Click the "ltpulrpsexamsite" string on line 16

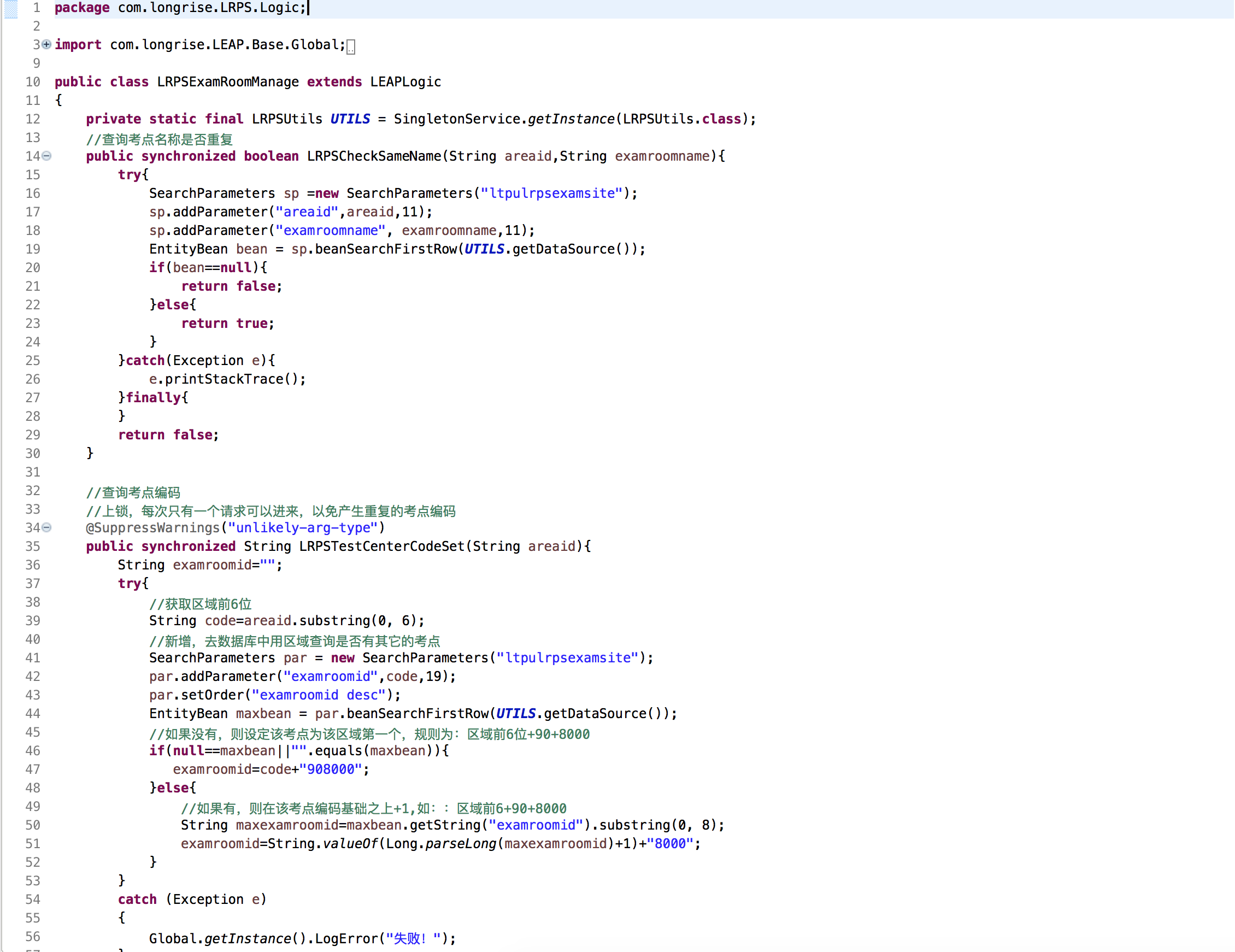tap(551, 193)
